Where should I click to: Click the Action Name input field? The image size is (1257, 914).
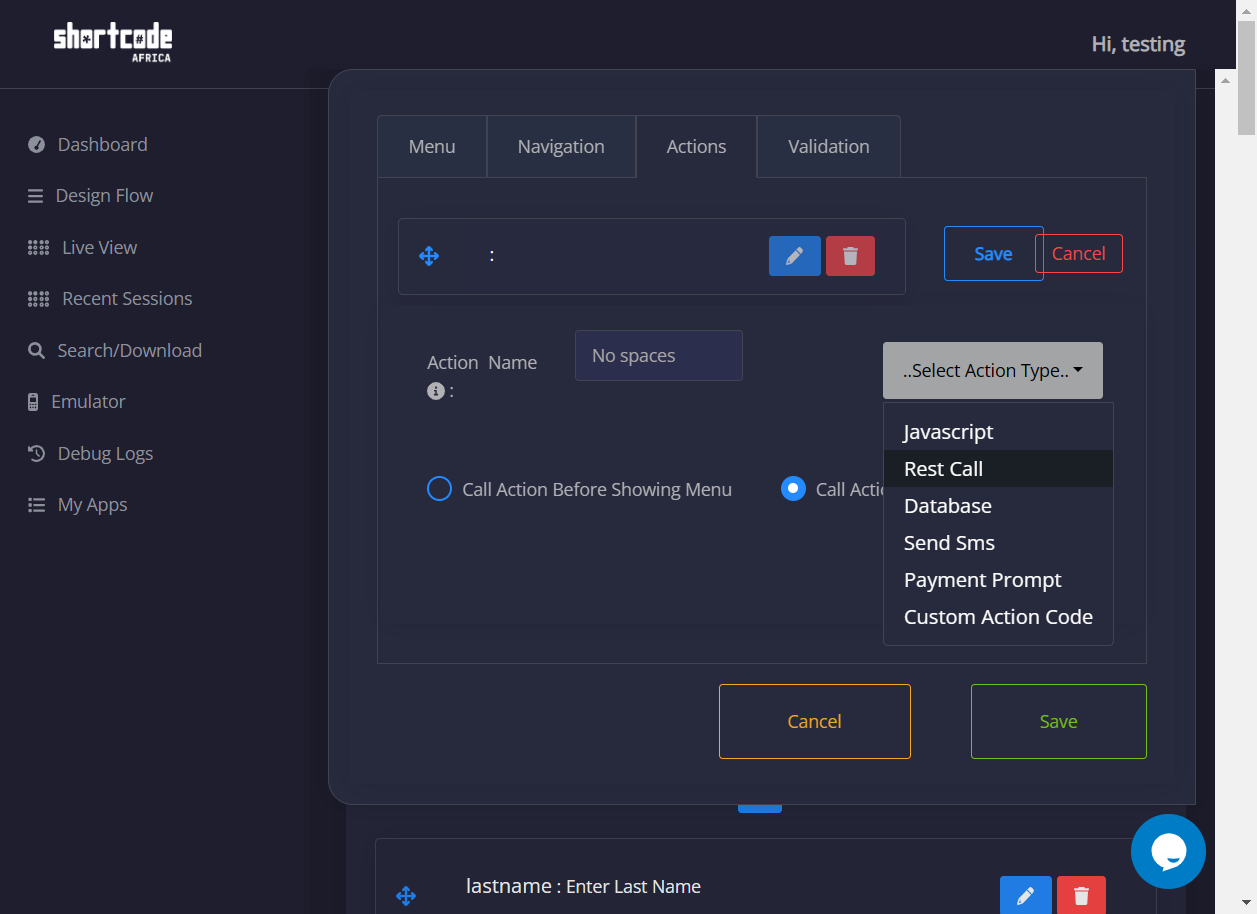[659, 356]
